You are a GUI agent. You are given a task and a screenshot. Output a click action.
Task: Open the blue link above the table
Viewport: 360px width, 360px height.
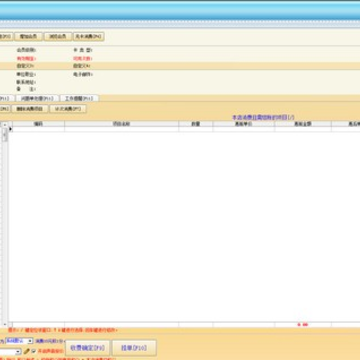click(x=263, y=117)
